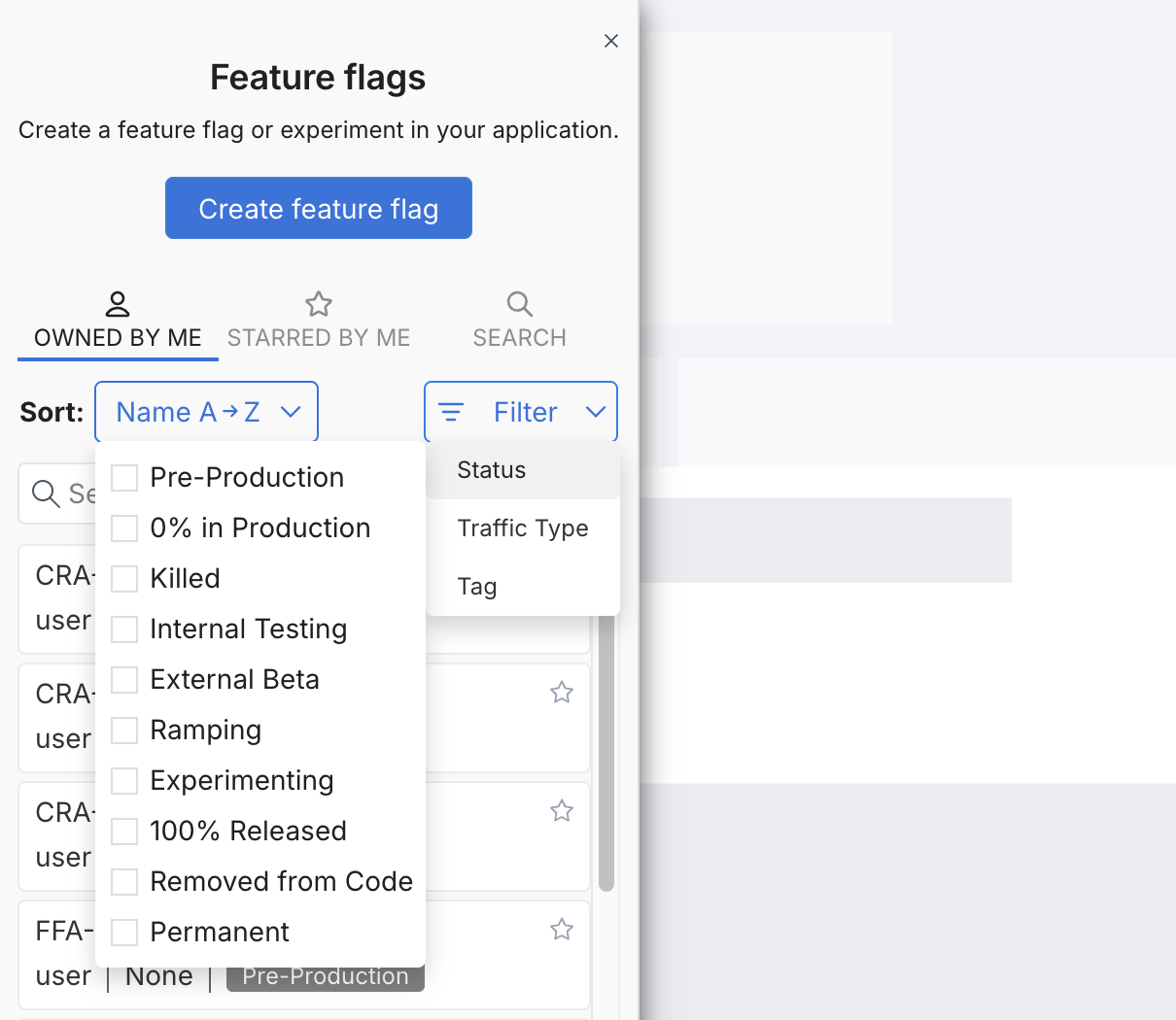Choose Tag filter option

pos(477,587)
